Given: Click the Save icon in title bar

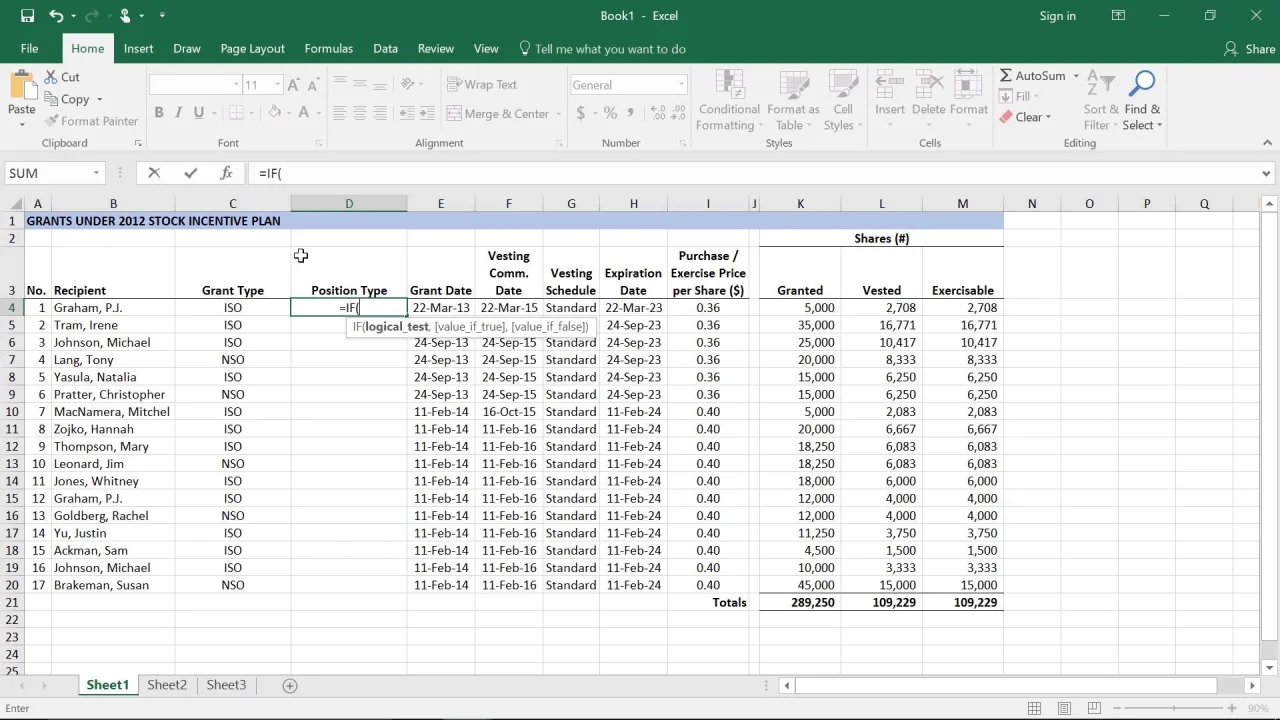Looking at the screenshot, I should [27, 16].
